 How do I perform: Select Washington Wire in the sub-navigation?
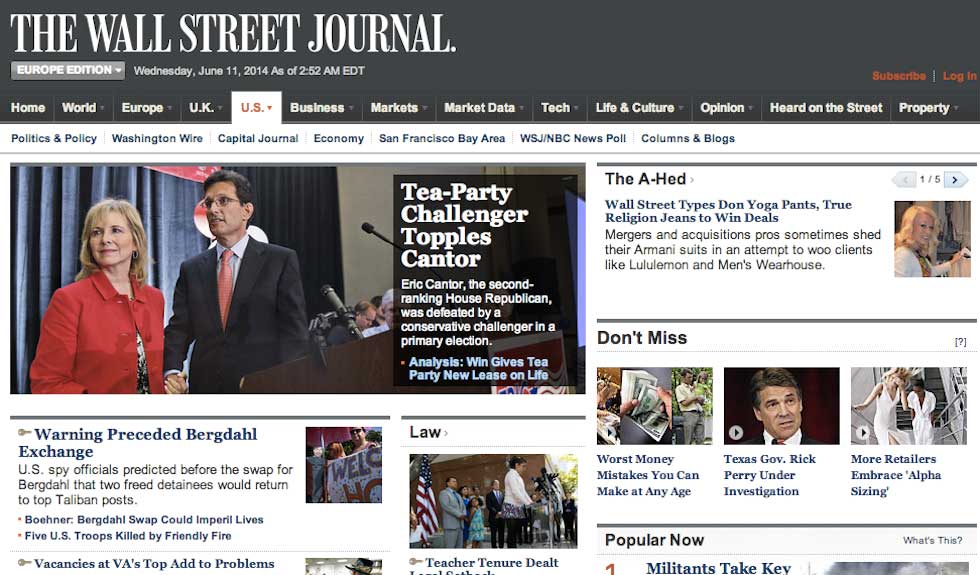[157, 139]
